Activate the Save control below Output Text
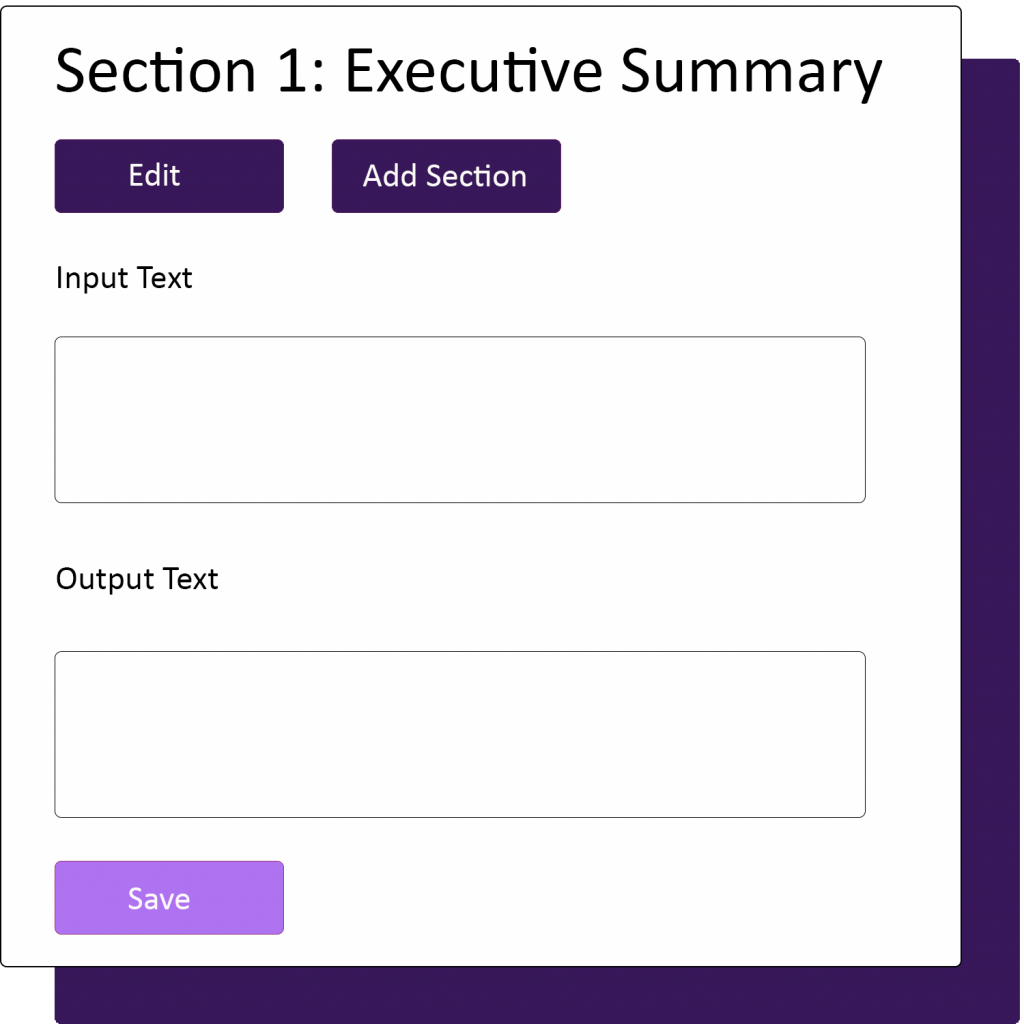This screenshot has height=1024, width=1024. [x=168, y=897]
